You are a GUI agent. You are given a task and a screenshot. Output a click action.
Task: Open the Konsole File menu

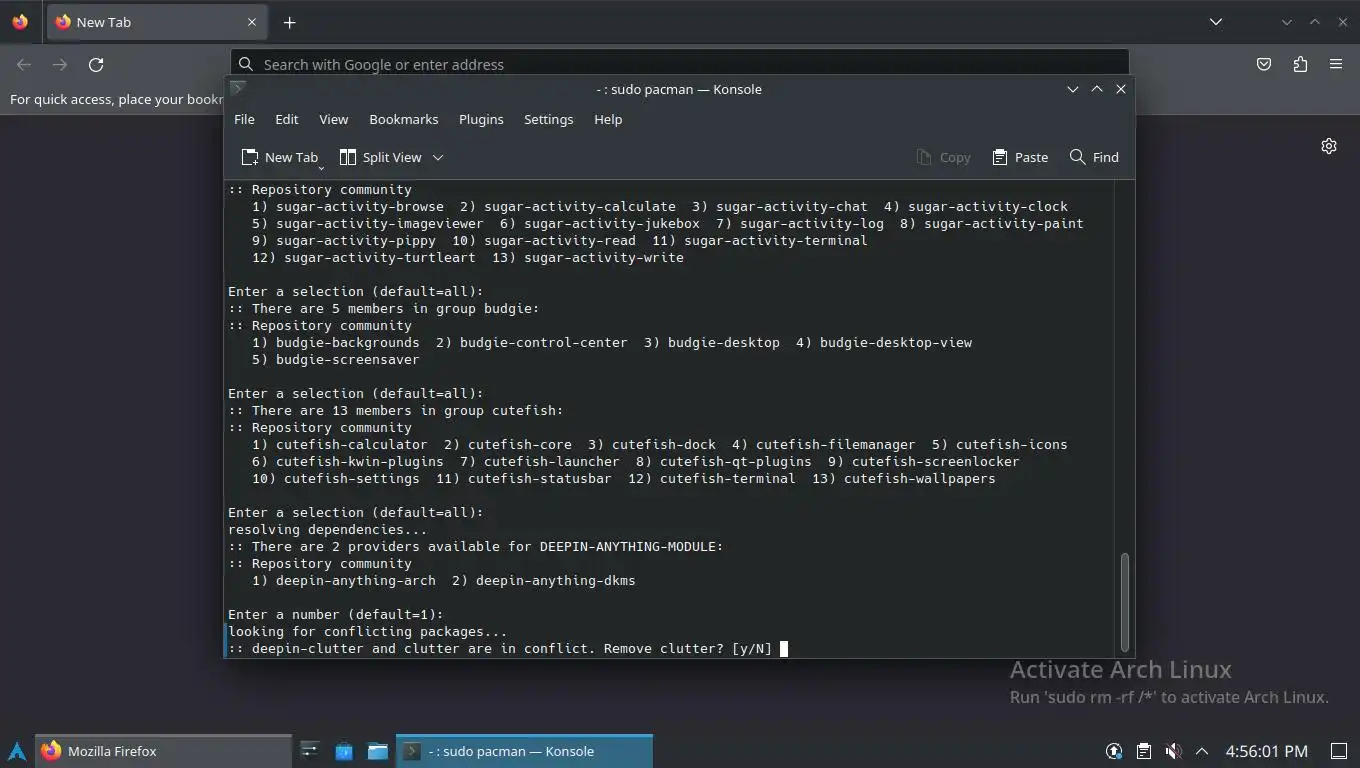pyautogui.click(x=244, y=119)
